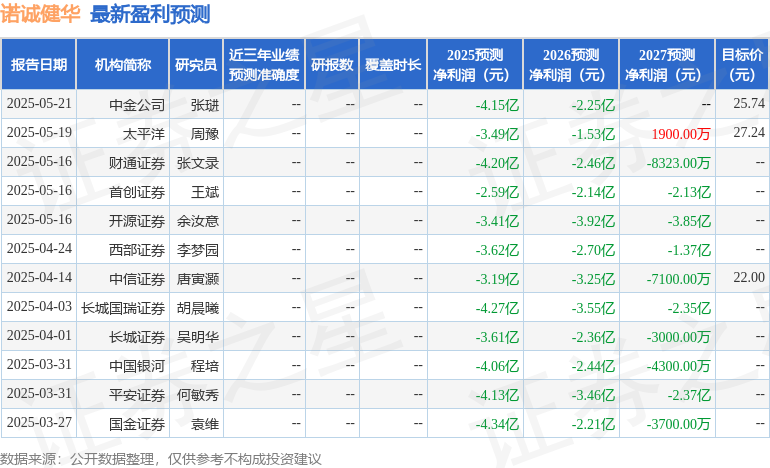Select analyst 袁维
The image size is (770, 468).
point(205,423)
